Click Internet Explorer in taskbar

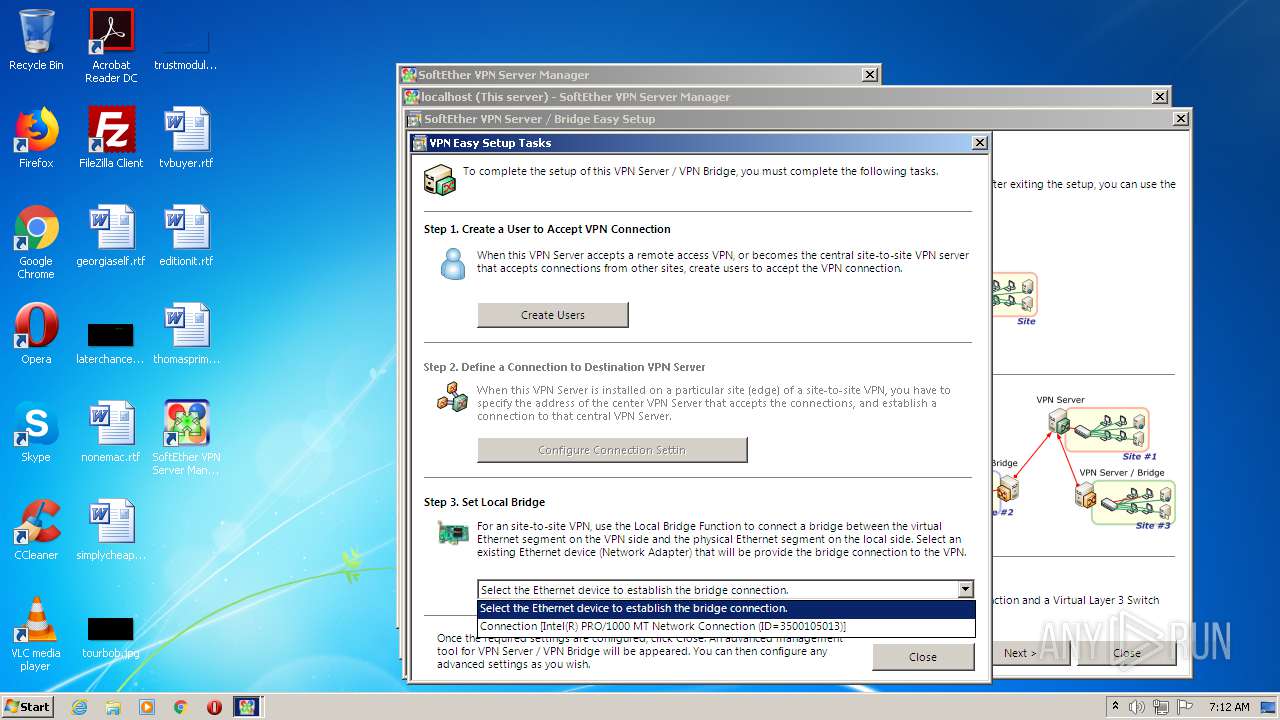click(x=79, y=707)
